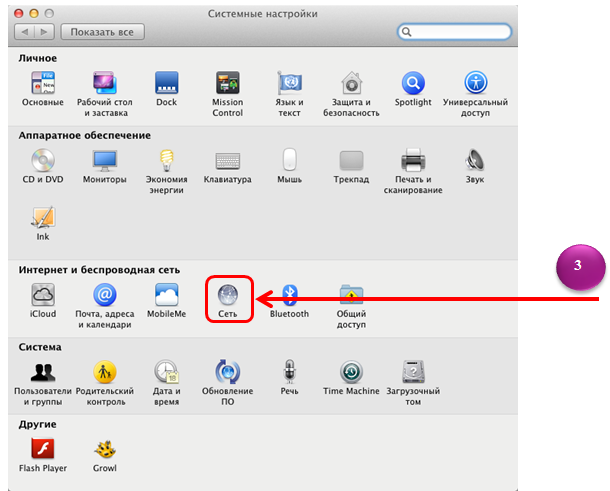
Task: Go back with the left arrow button
Action: pyautogui.click(x=24, y=32)
